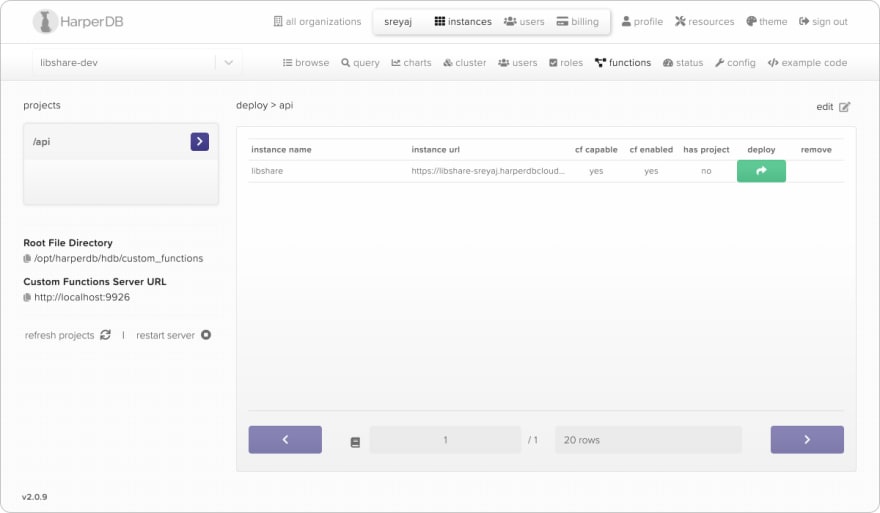This screenshot has height=513, width=880.
Task: Open the roles tab
Action: [x=566, y=62]
